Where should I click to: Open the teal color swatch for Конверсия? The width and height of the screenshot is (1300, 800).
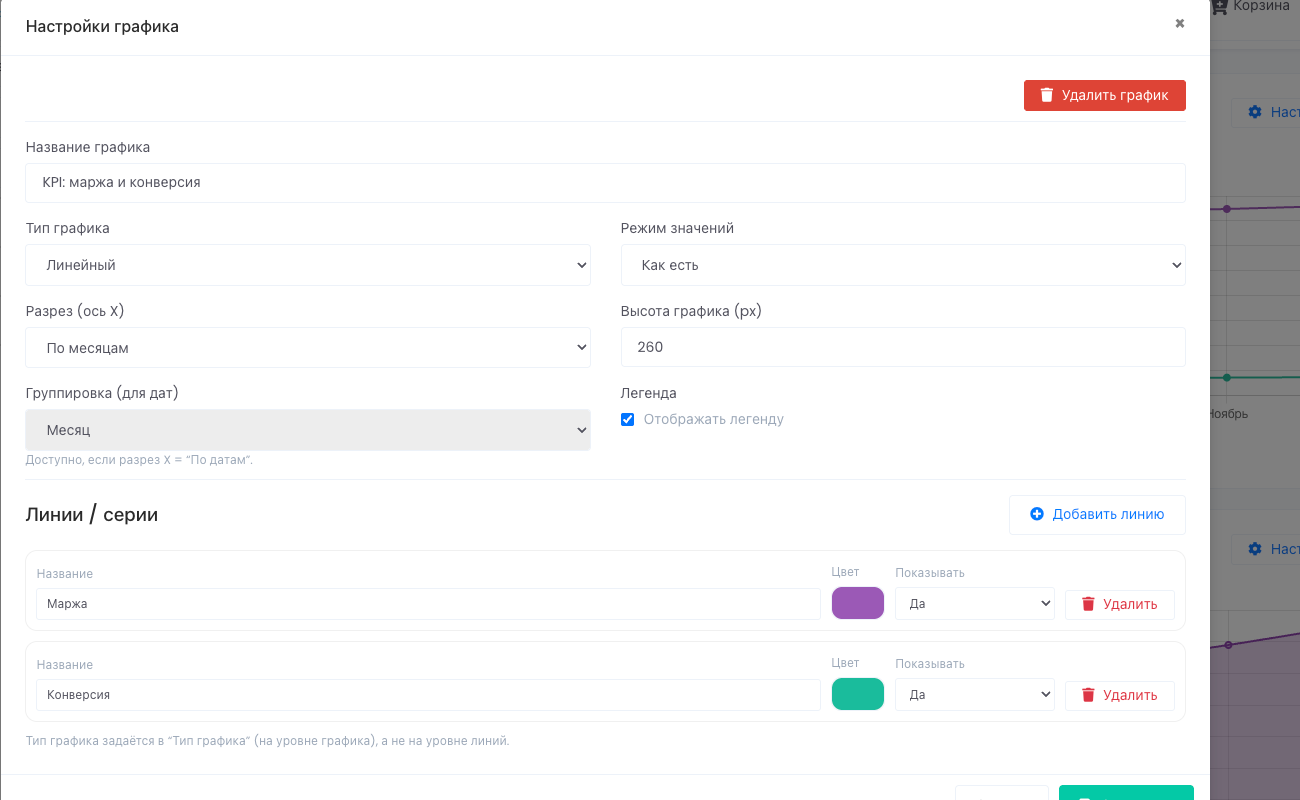(x=858, y=694)
